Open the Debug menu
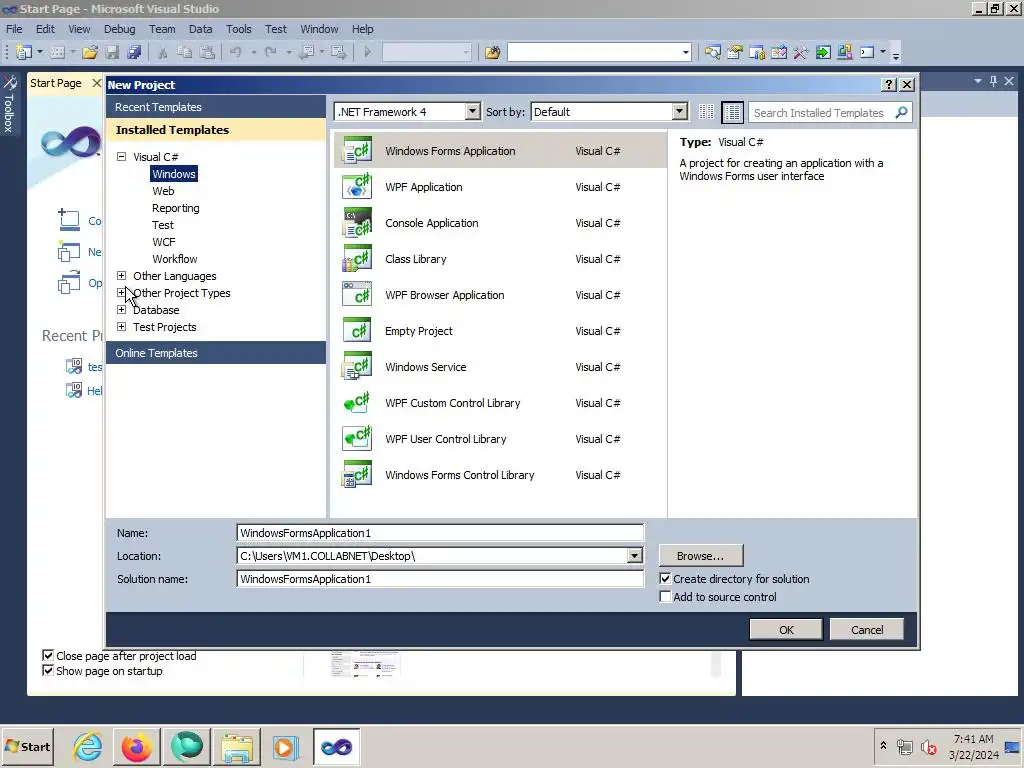The image size is (1024, 768). (x=120, y=29)
